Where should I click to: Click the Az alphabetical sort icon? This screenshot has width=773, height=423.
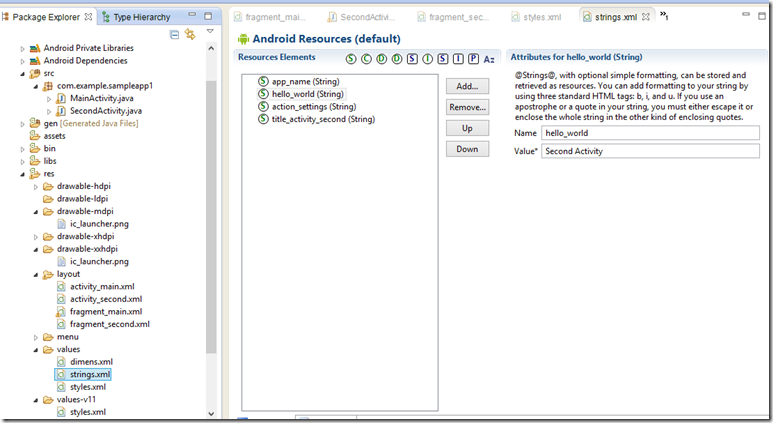pyautogui.click(x=489, y=59)
